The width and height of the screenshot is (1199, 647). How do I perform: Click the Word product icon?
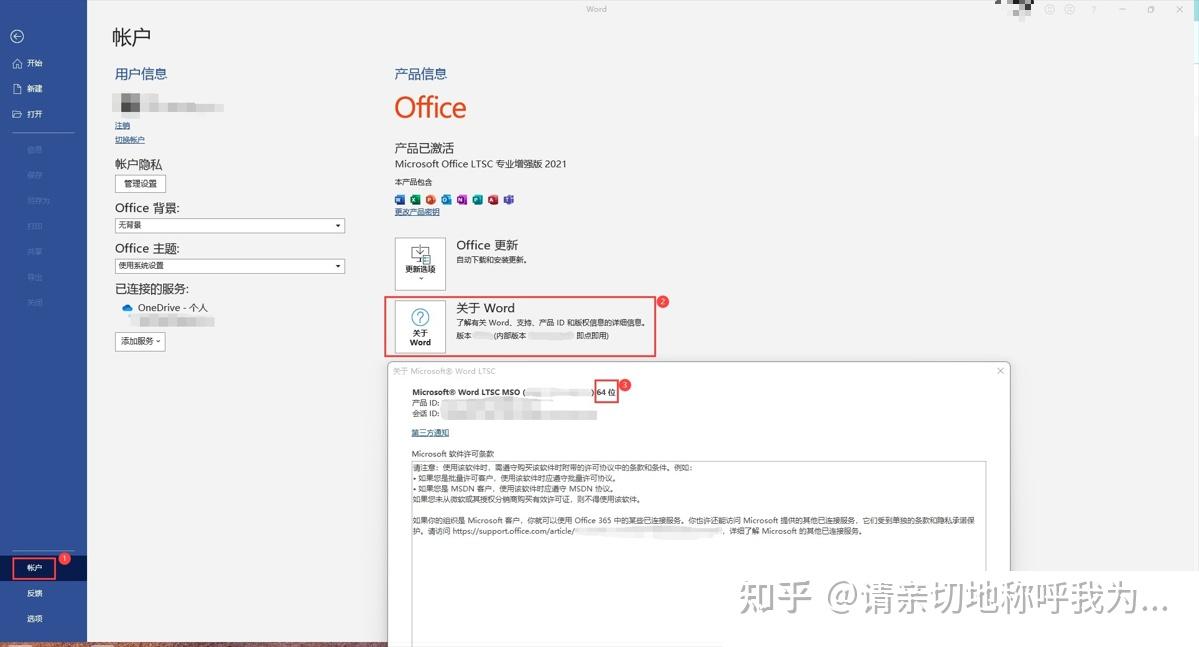pos(400,200)
